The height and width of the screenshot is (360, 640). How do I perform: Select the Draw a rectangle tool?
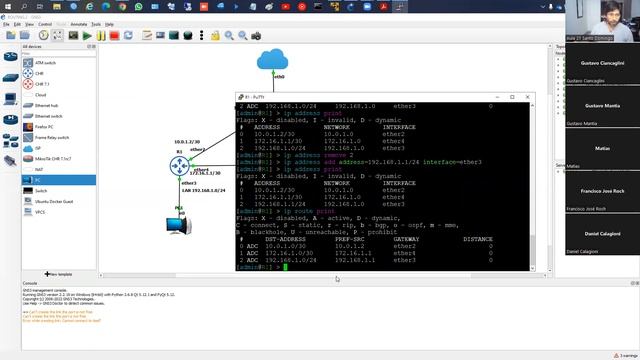174,36
